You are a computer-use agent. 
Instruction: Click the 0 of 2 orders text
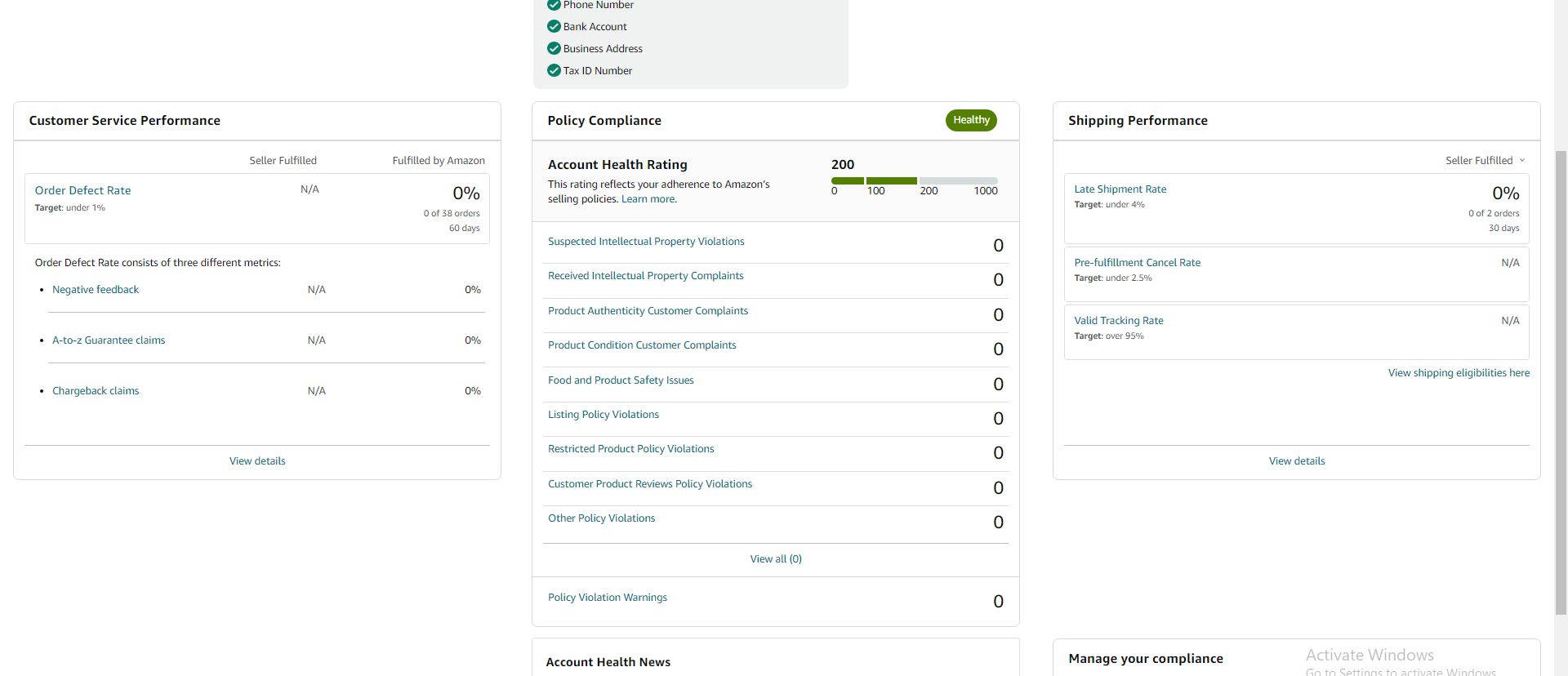click(x=1494, y=214)
